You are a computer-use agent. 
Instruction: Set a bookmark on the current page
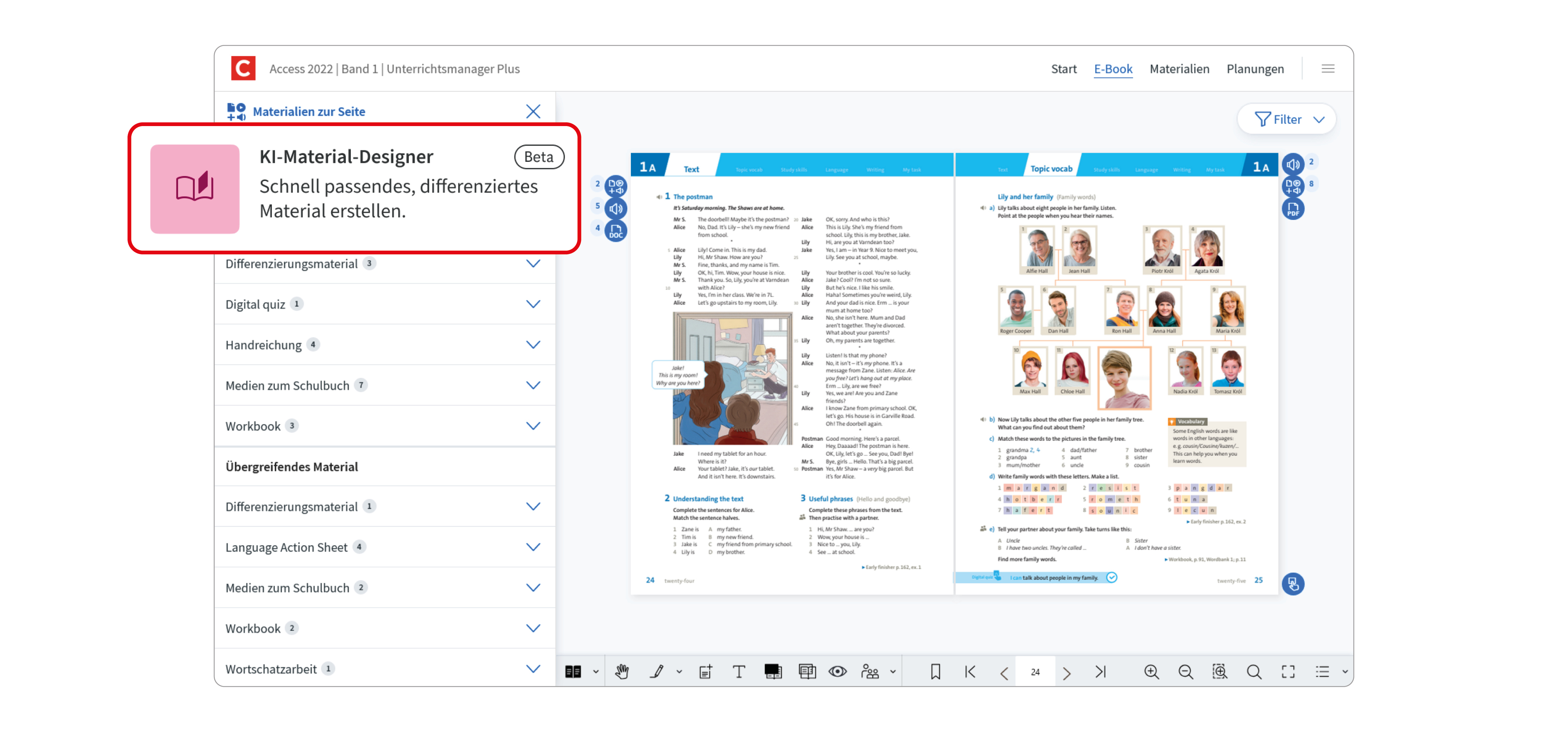[936, 671]
